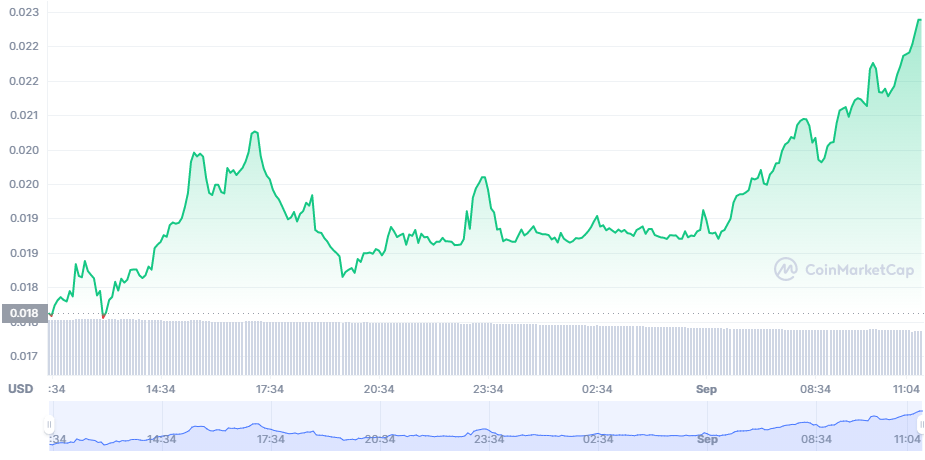
Task: Click 20:34 on the main chart time axis
Action: (x=379, y=389)
